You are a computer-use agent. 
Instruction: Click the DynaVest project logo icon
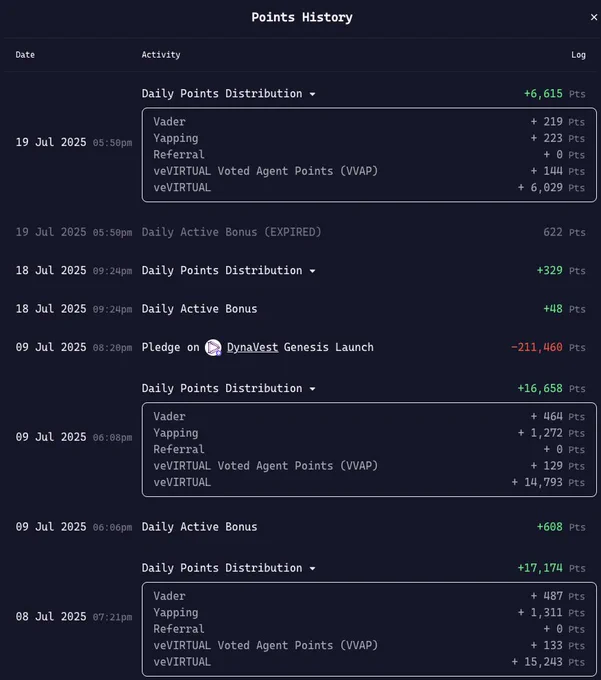(x=213, y=347)
